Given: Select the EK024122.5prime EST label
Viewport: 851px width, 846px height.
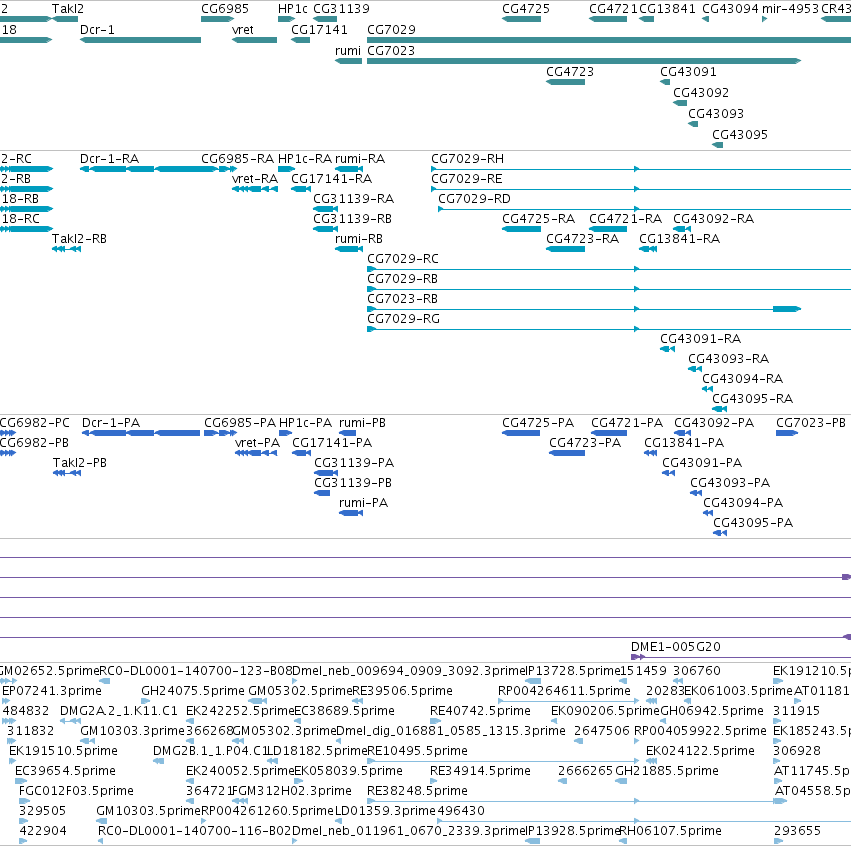Looking at the screenshot, I should [700, 751].
